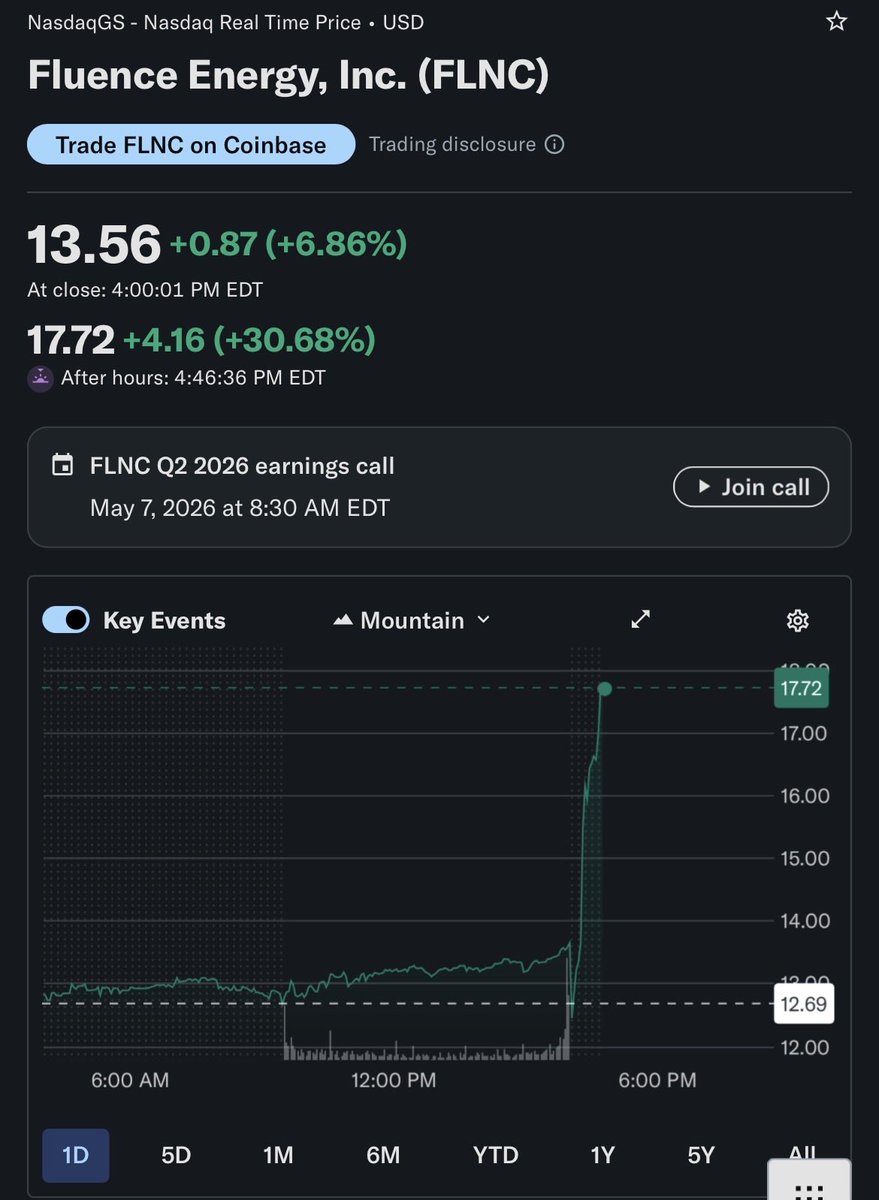
Task: Click the Fluence Energy, Inc. (FLNC) title
Action: [x=288, y=76]
